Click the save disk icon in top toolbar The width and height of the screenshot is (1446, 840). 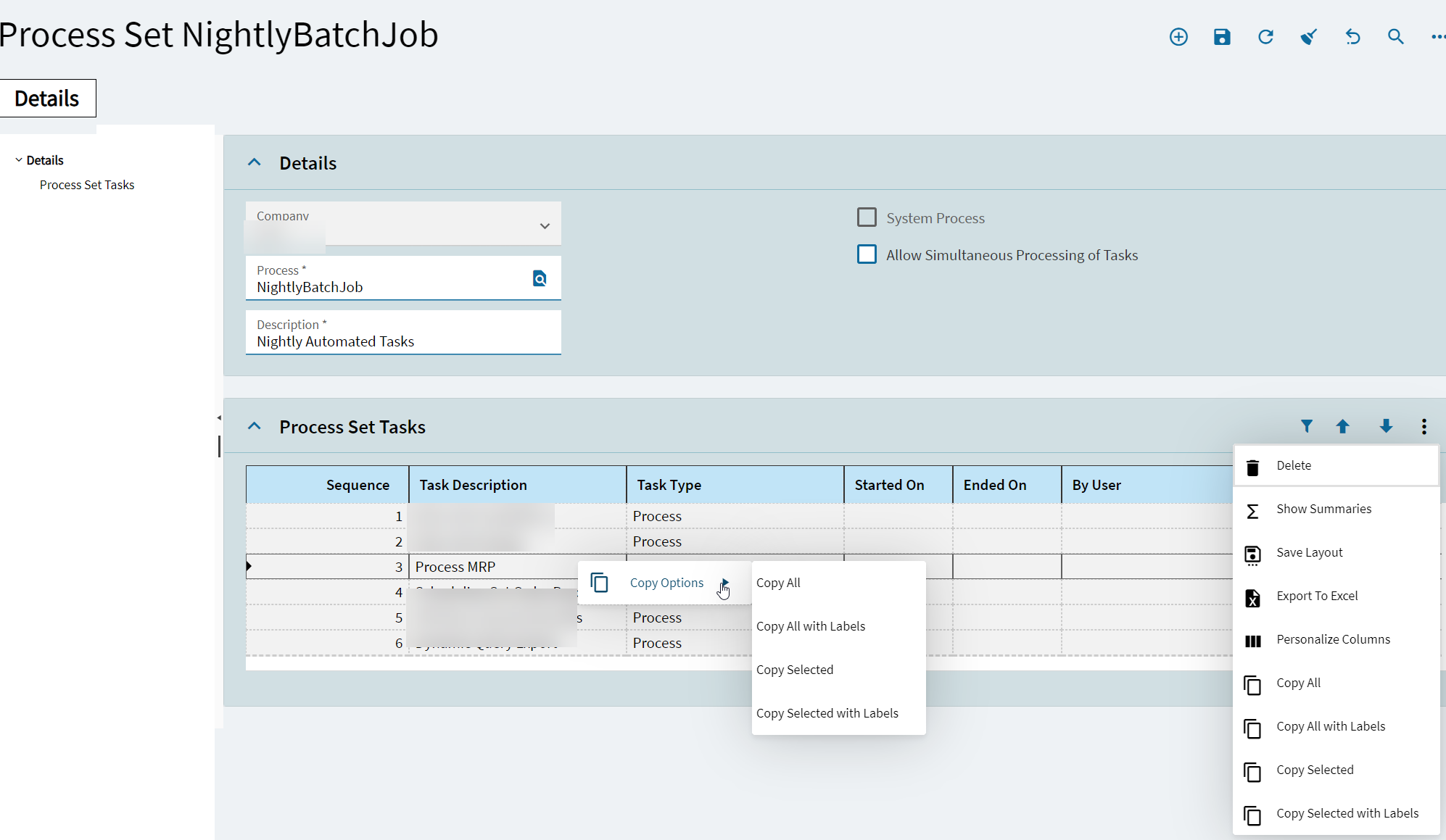1222,37
